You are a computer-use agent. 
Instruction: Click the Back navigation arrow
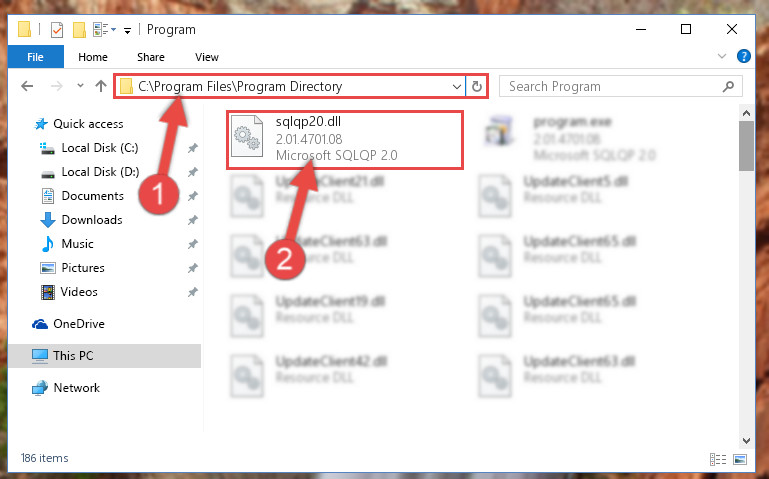click(27, 86)
